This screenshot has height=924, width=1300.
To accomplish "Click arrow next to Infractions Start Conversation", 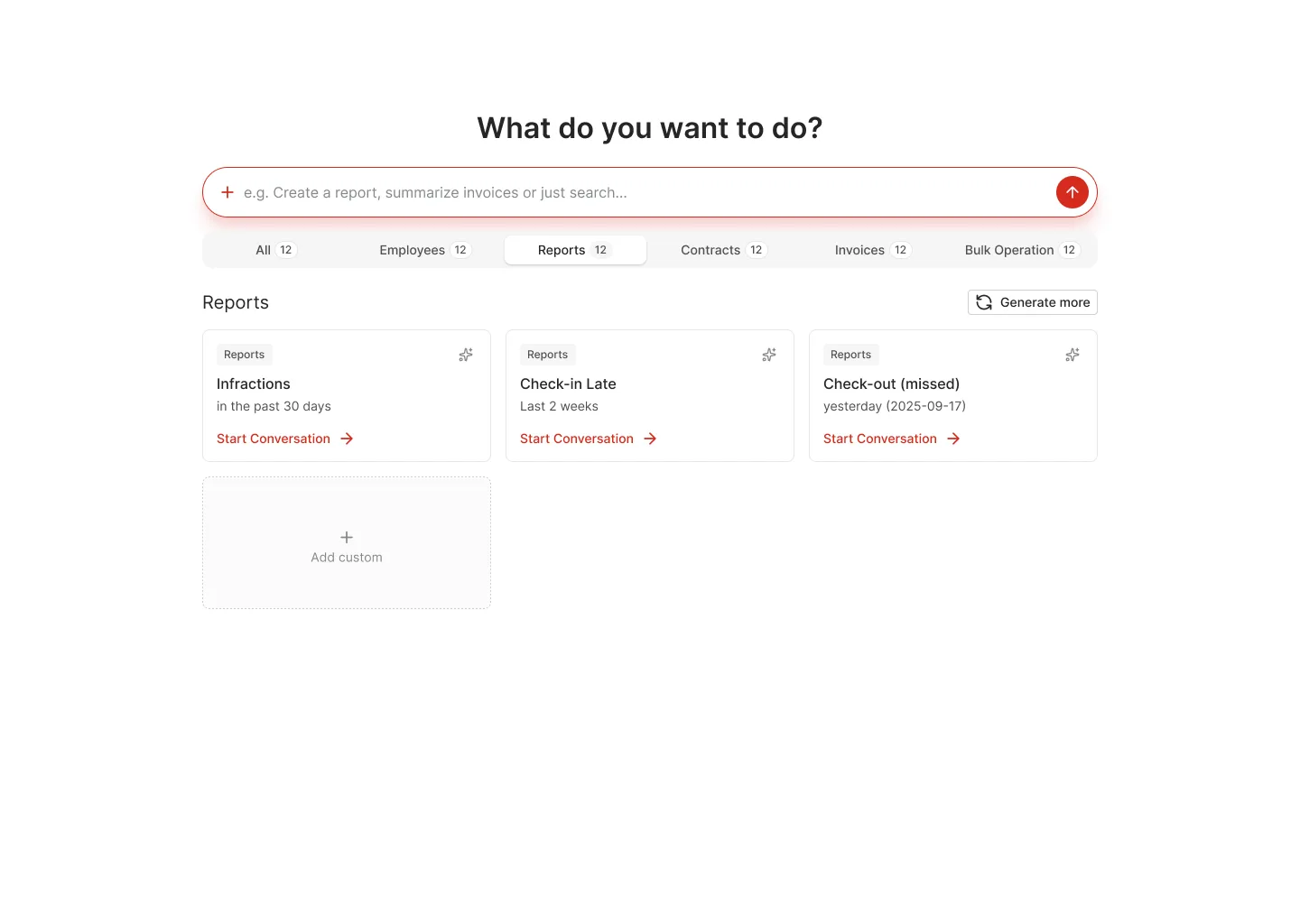I will point(347,439).
